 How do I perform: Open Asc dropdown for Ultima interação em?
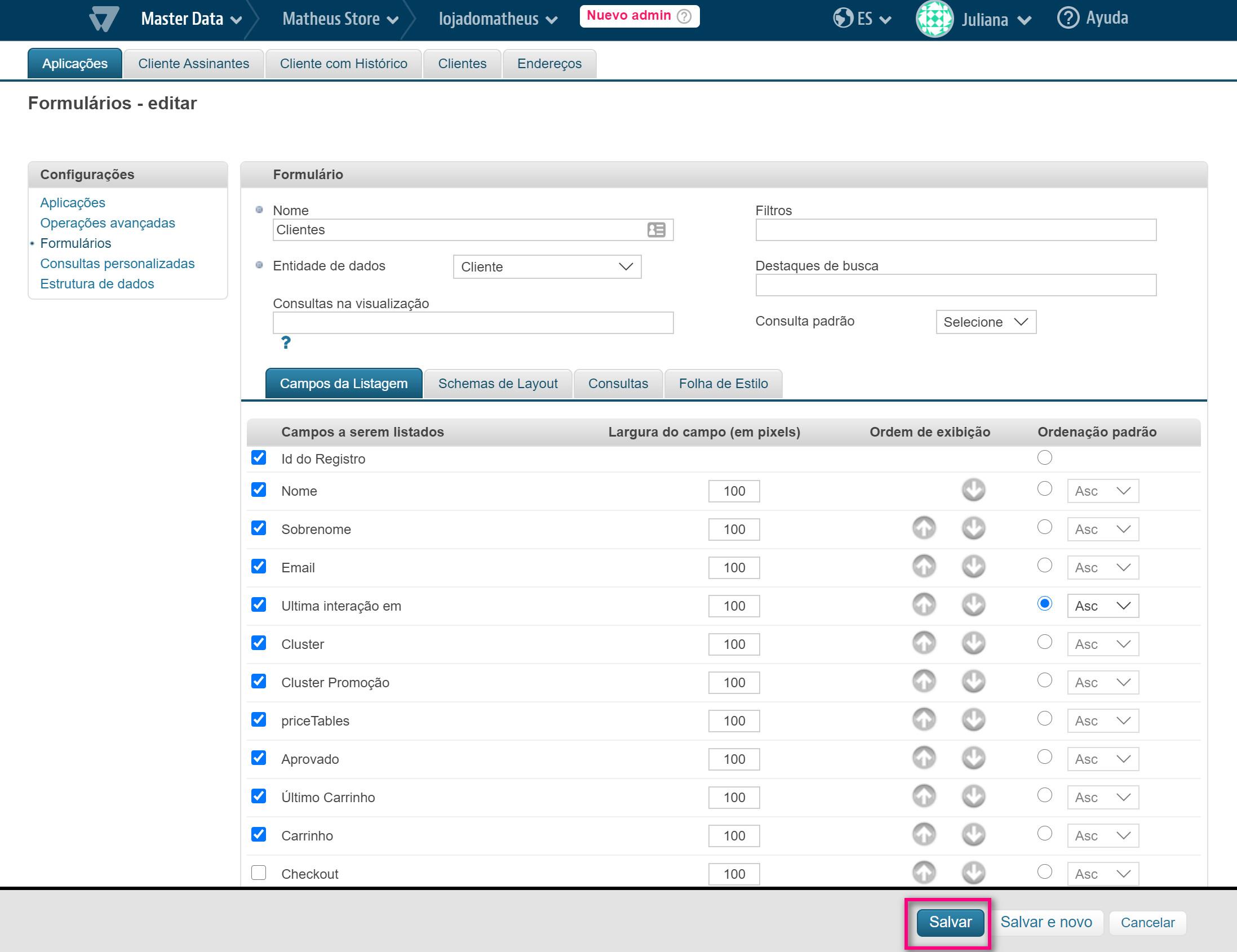tap(1102, 606)
